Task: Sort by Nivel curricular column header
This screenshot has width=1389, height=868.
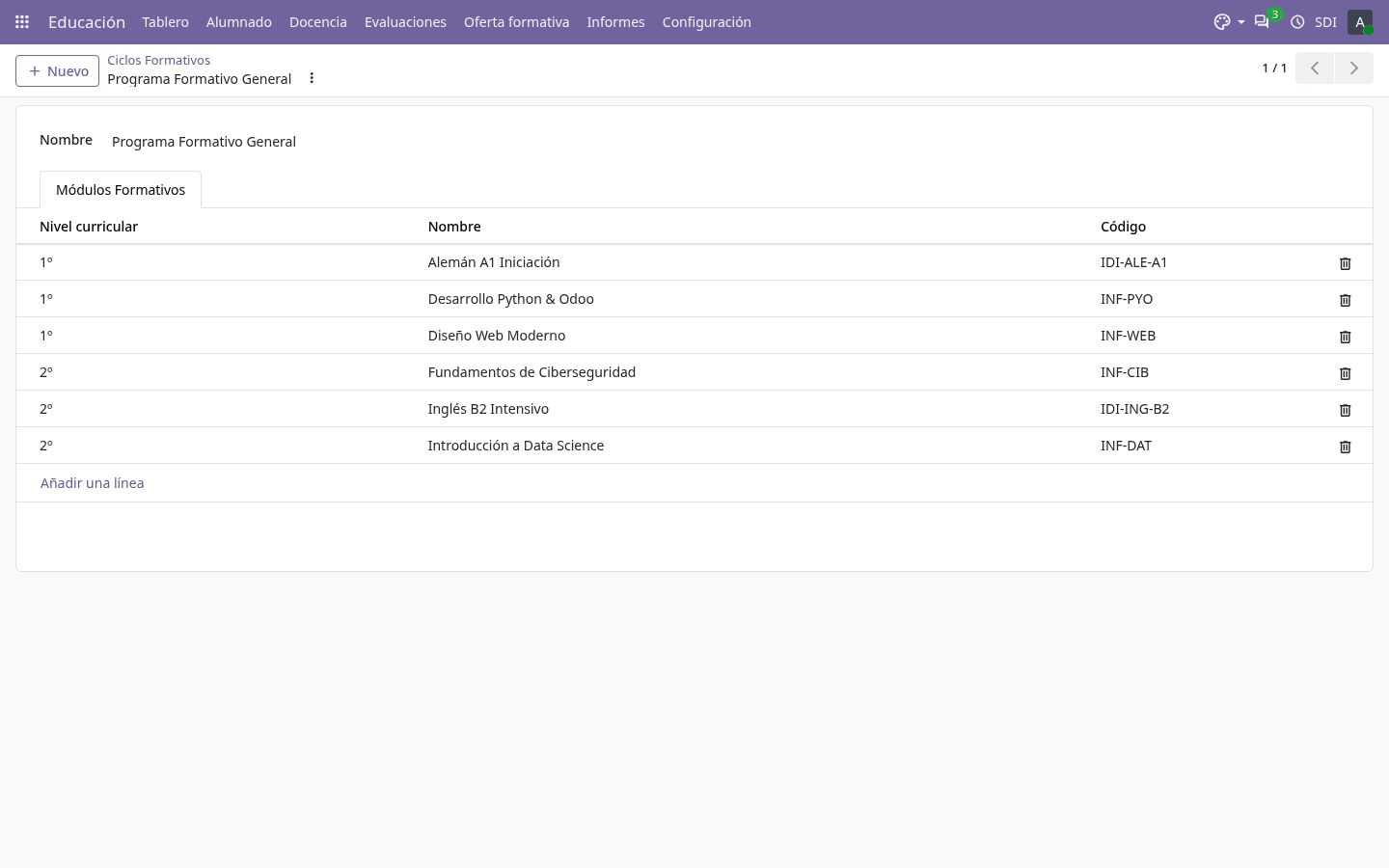Action: (89, 227)
